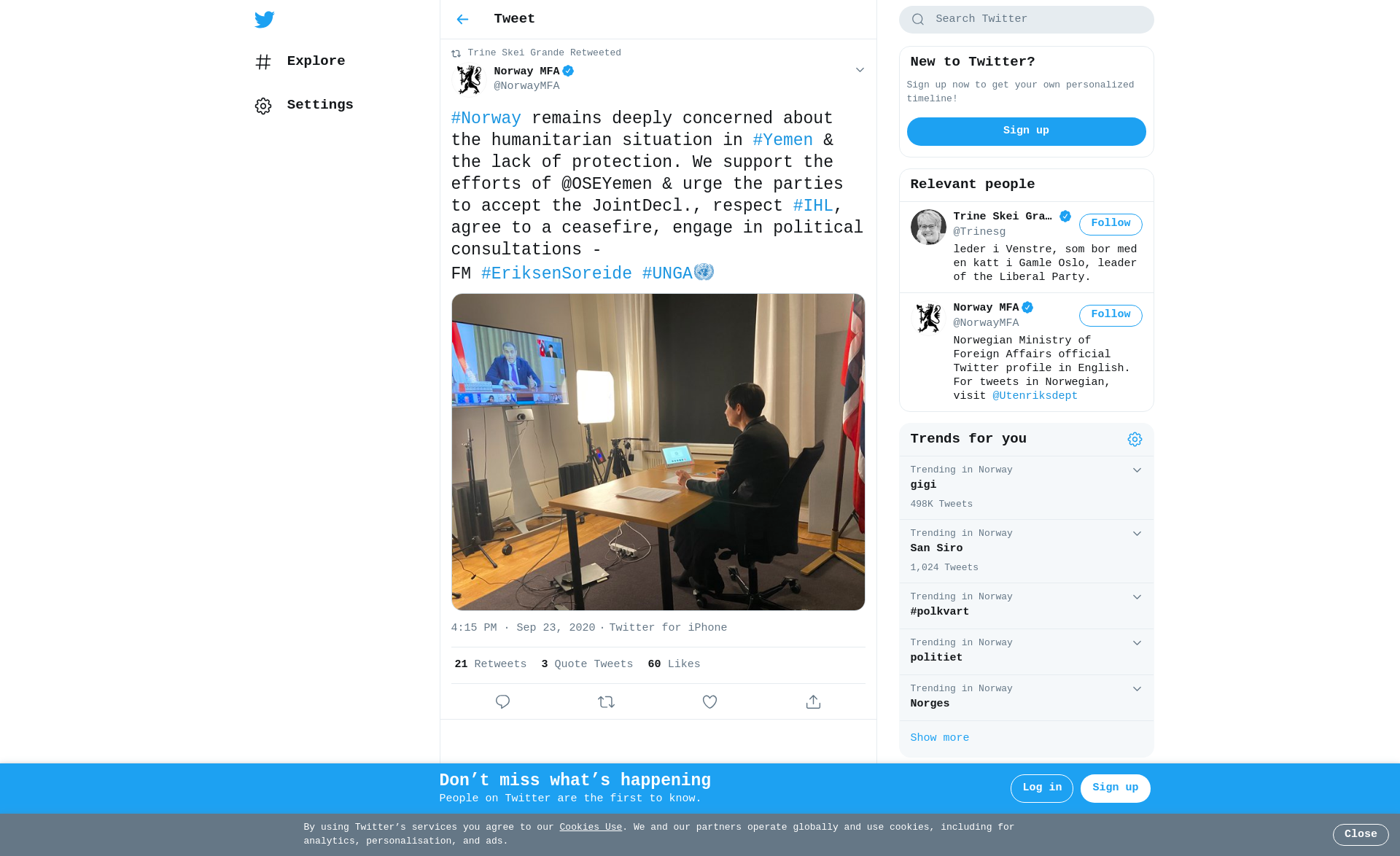Open Explore in sidebar
The width and height of the screenshot is (1400, 856).
click(x=300, y=61)
